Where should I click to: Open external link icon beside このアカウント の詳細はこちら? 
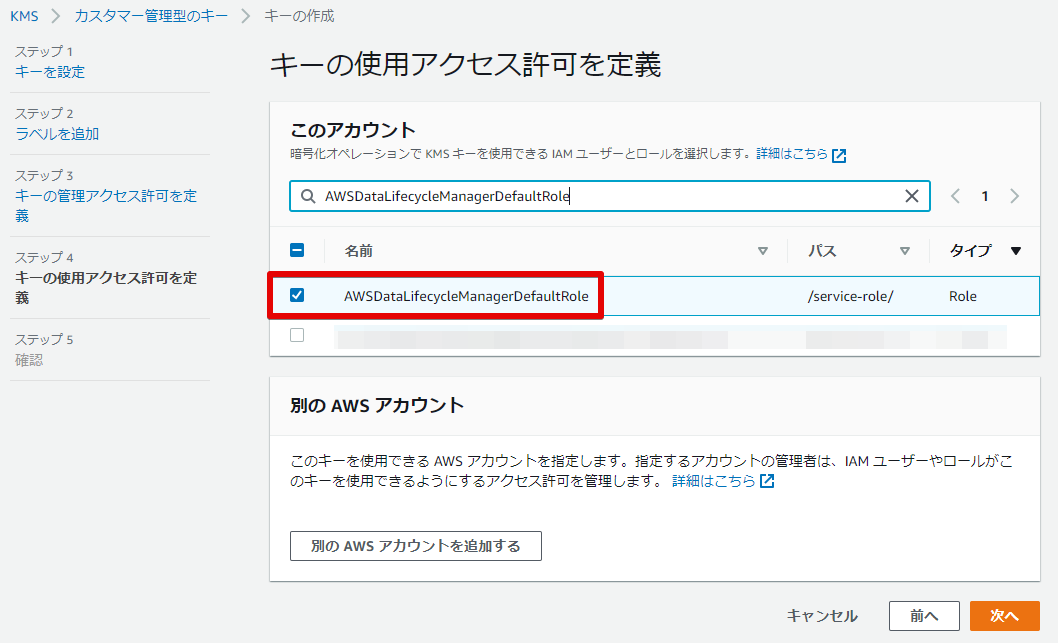tap(839, 155)
